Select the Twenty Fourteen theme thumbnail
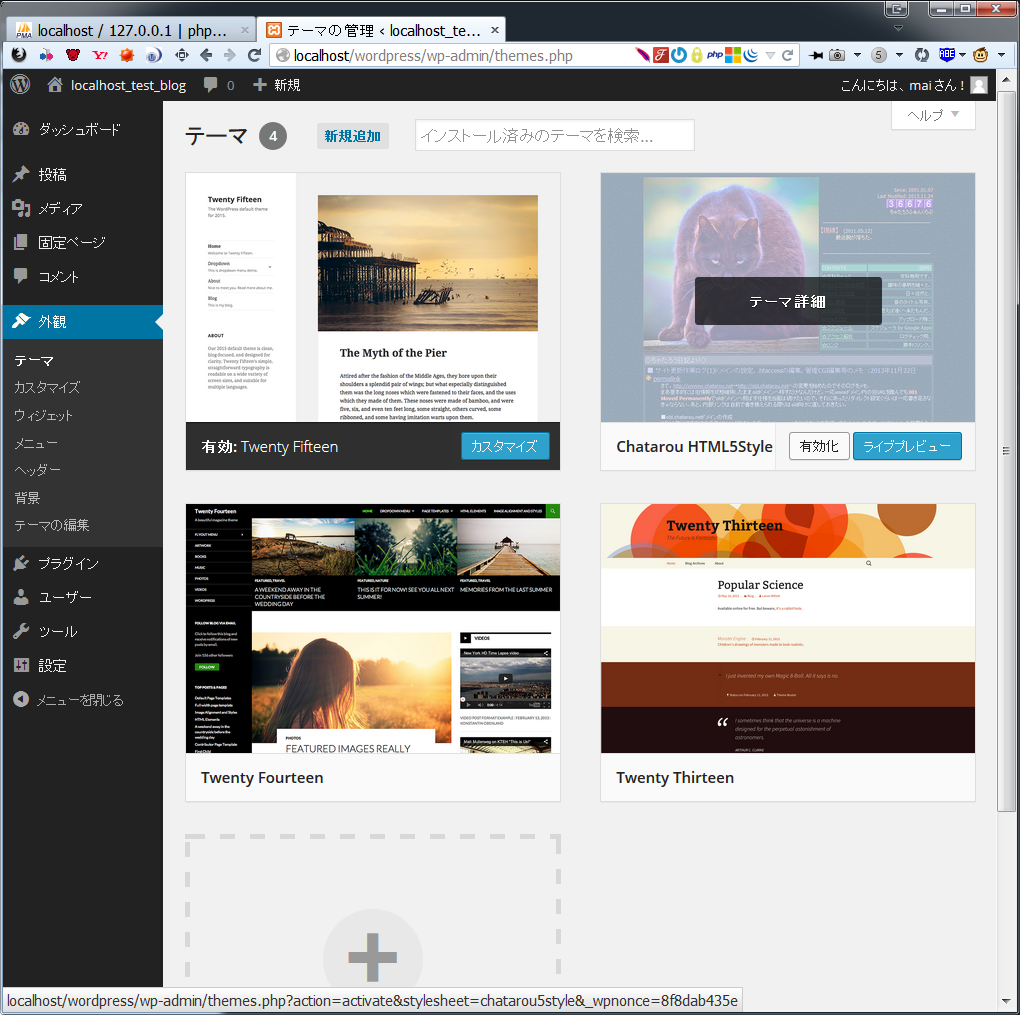Screen dimensions: 1020x1015 (x=373, y=629)
